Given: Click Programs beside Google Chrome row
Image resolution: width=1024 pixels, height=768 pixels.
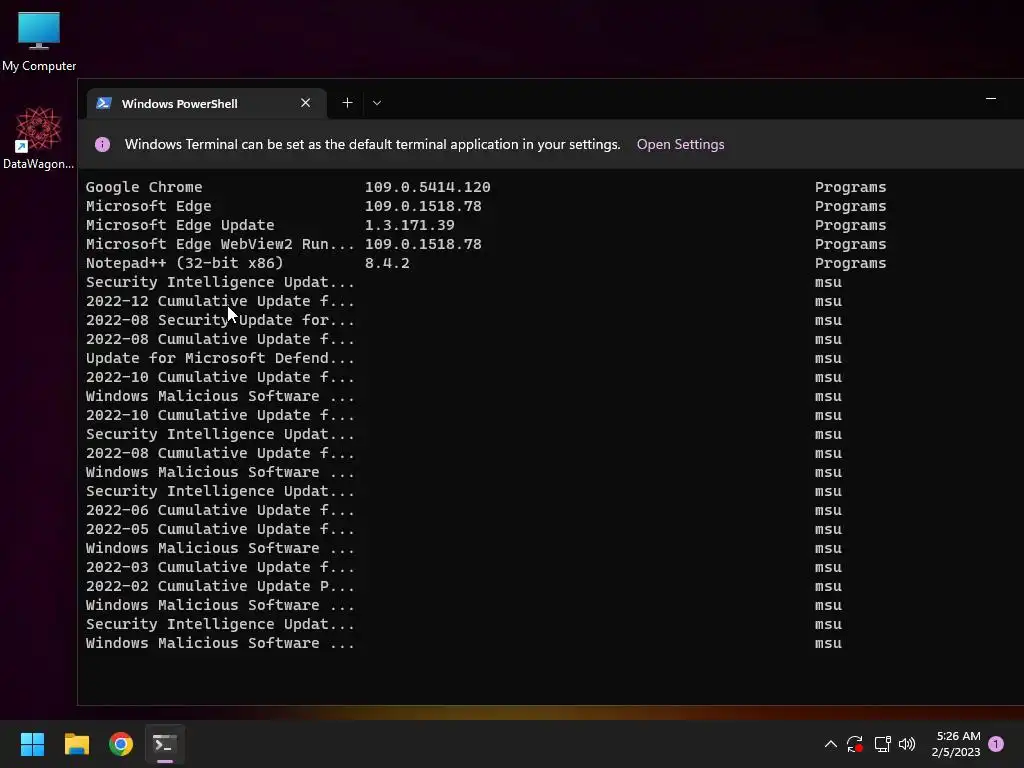Looking at the screenshot, I should 850,187.
